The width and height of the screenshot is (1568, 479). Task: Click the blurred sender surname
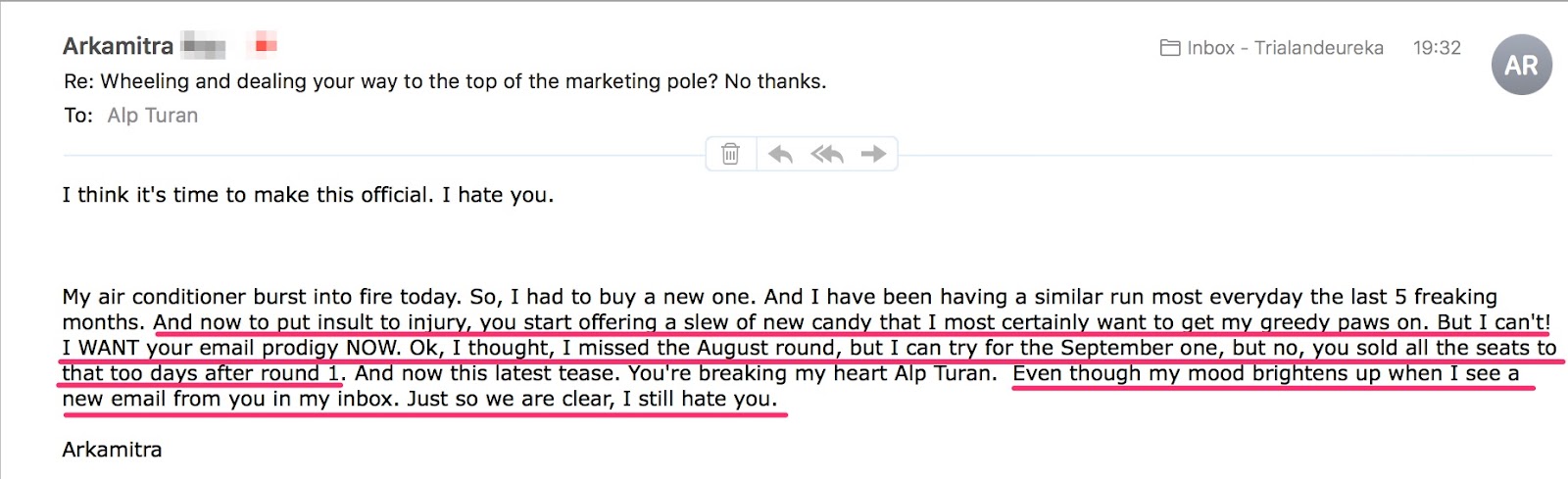coord(204,46)
